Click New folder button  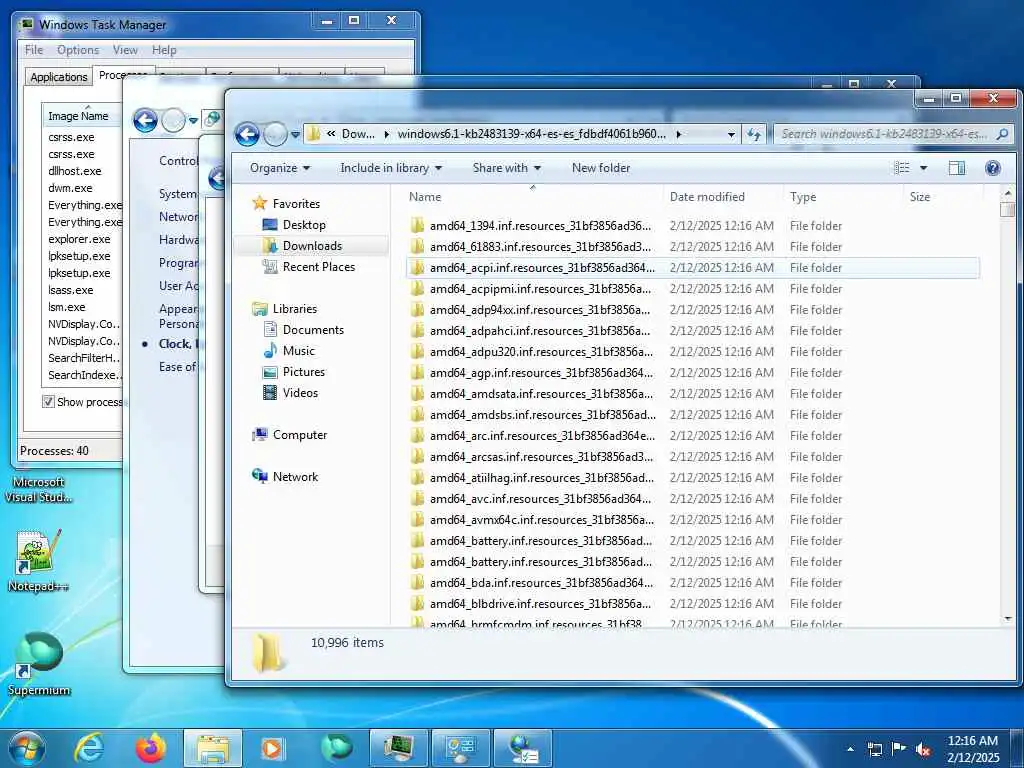click(x=601, y=168)
